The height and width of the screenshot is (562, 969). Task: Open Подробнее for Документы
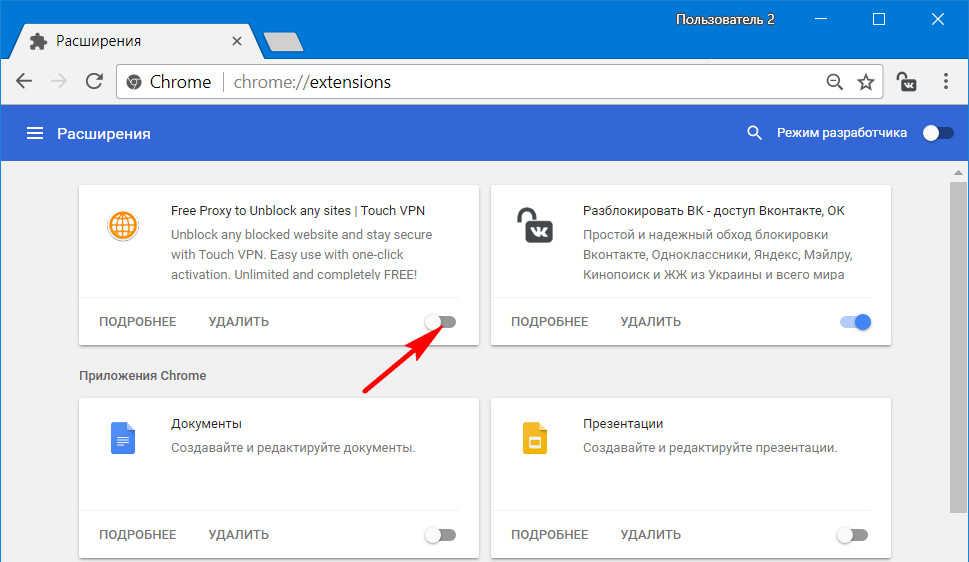coord(138,535)
